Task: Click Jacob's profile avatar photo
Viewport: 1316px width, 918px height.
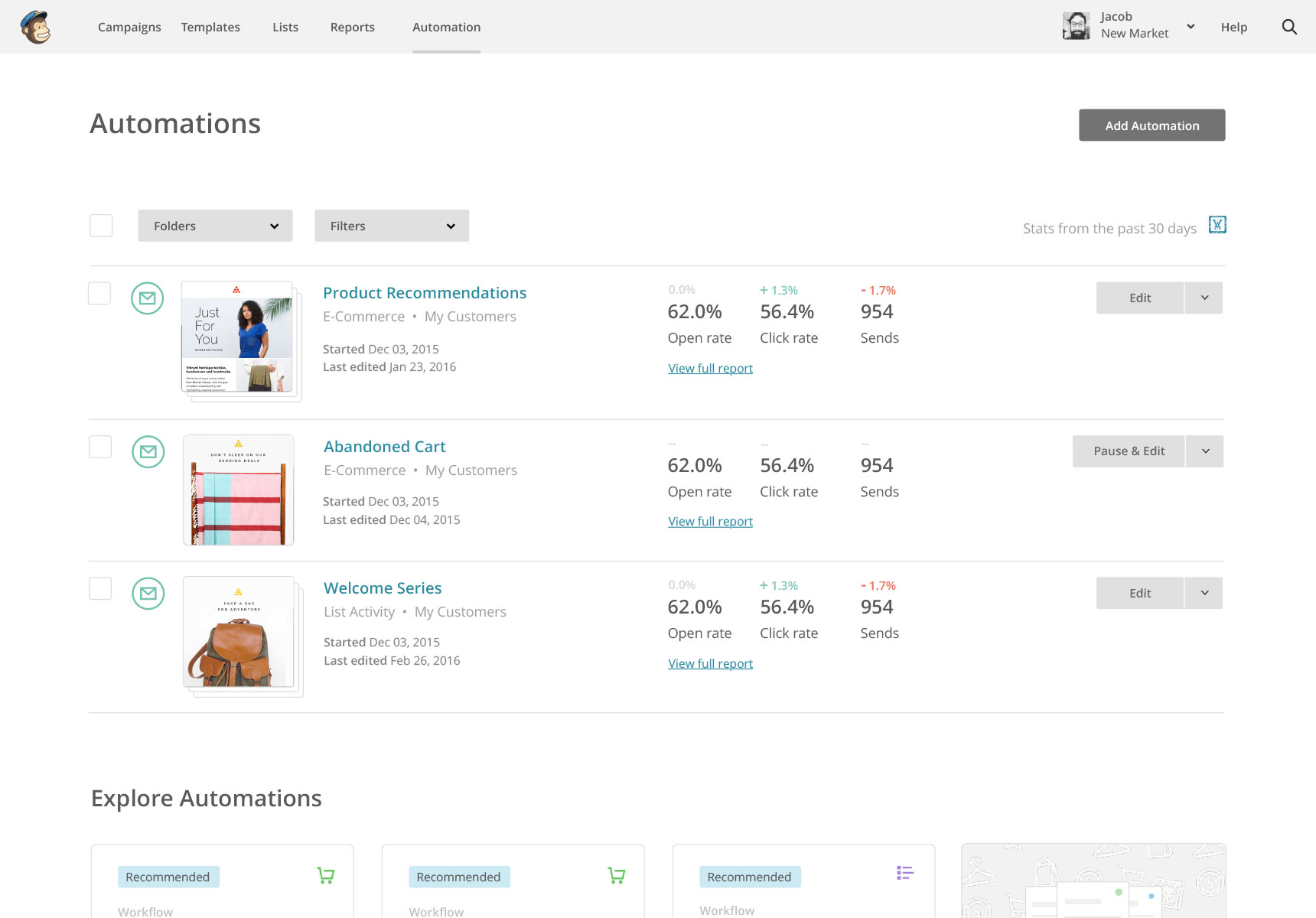Action: pos(1077,26)
